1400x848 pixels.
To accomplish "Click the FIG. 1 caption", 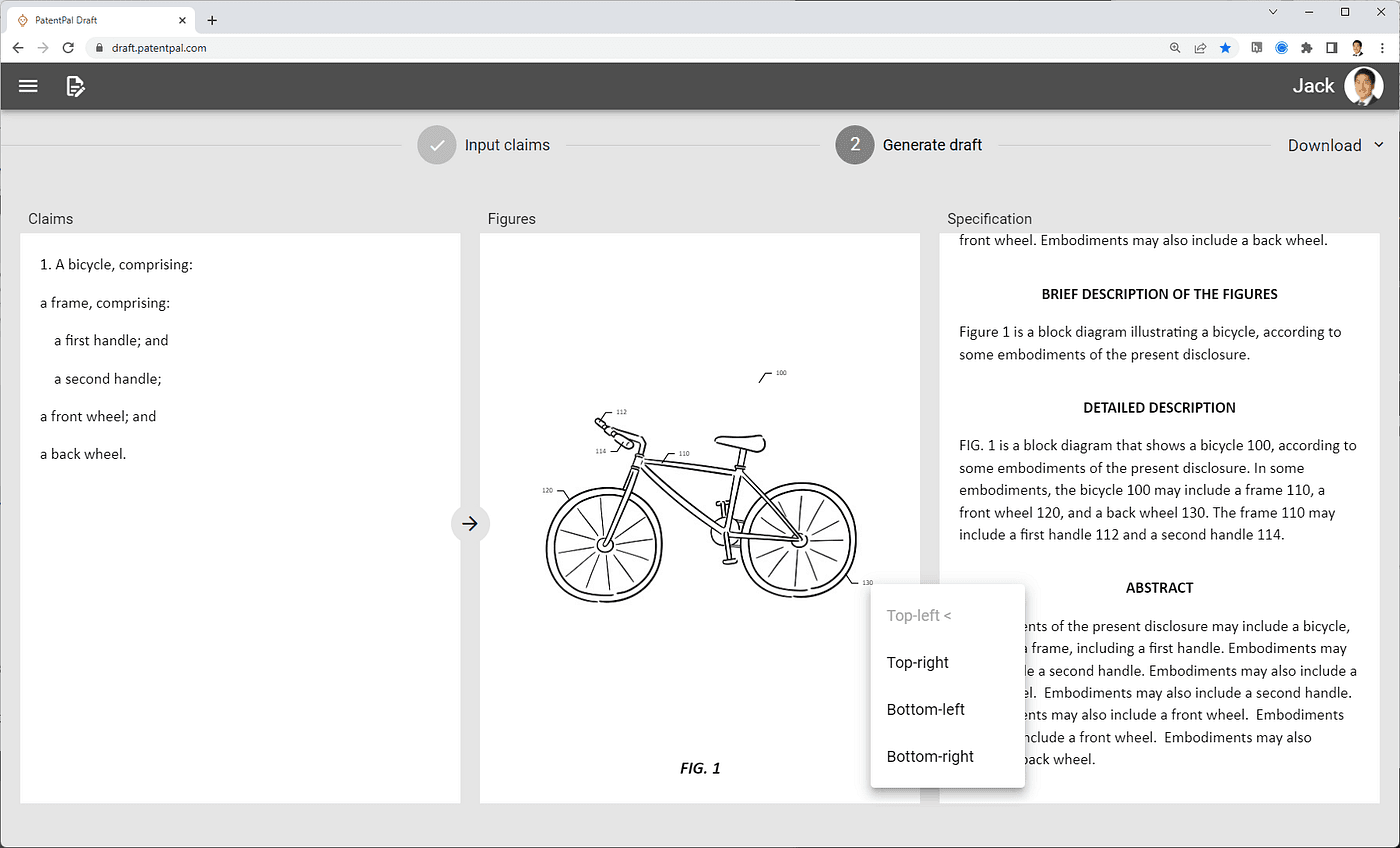I will [x=700, y=768].
